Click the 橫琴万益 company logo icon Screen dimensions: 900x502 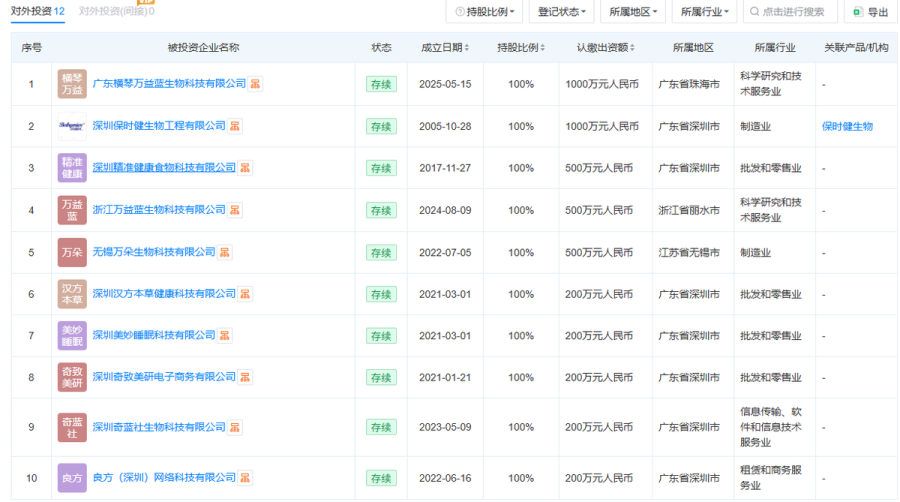click(72, 84)
